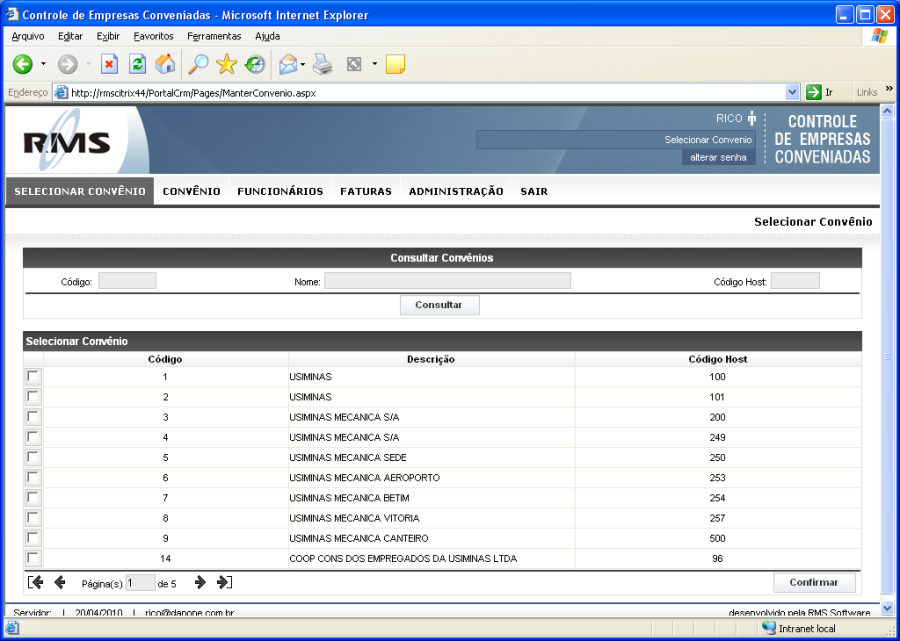Open the Ferramentas menu
Viewport: 900px width, 641px height.
(x=214, y=36)
